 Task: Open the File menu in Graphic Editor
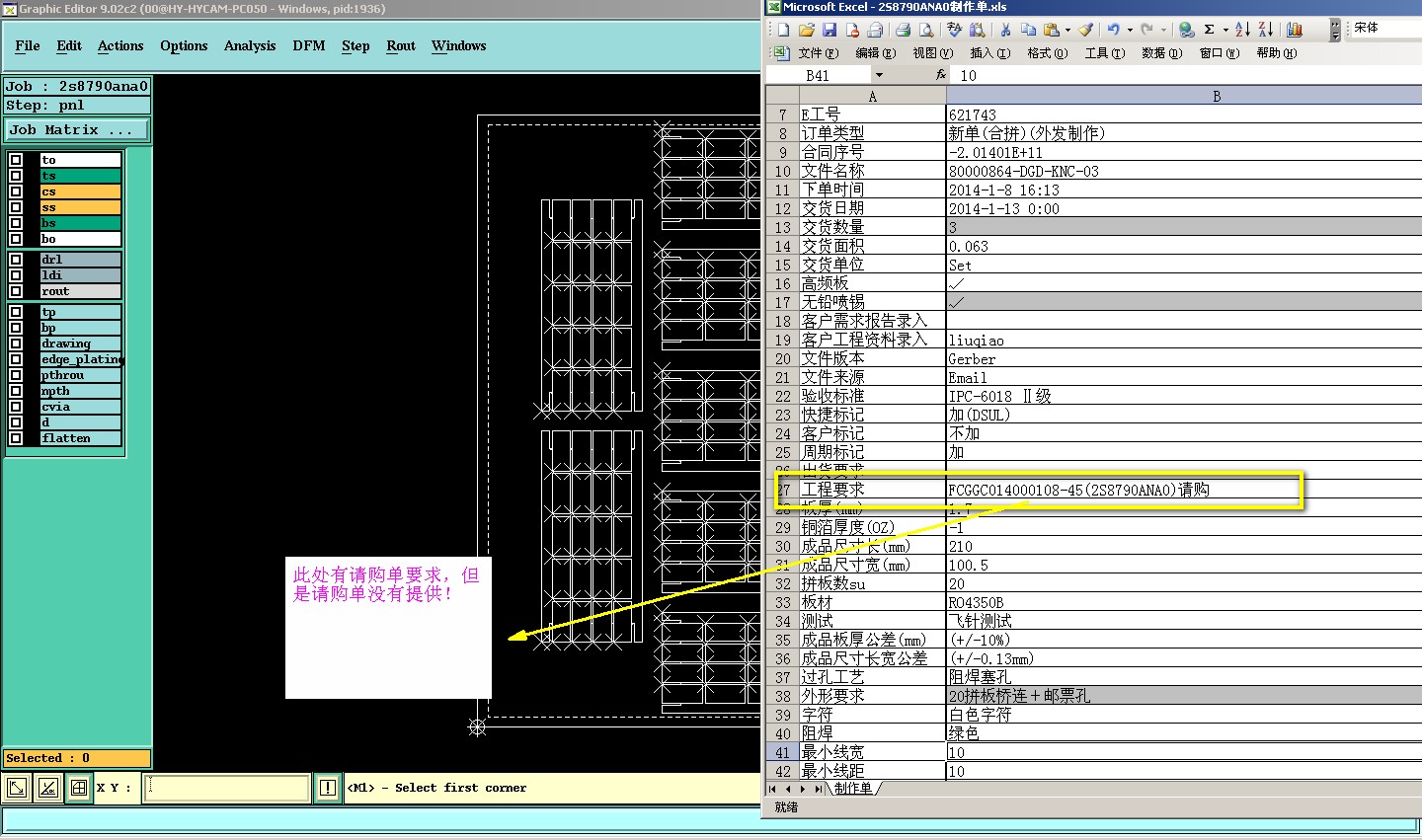click(x=28, y=45)
